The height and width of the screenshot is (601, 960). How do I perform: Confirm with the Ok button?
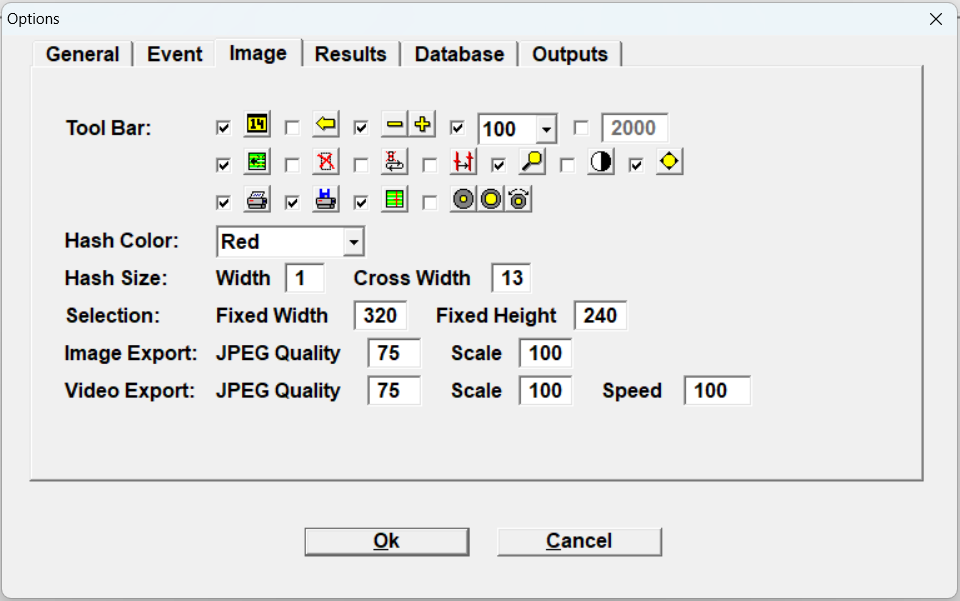click(x=387, y=542)
